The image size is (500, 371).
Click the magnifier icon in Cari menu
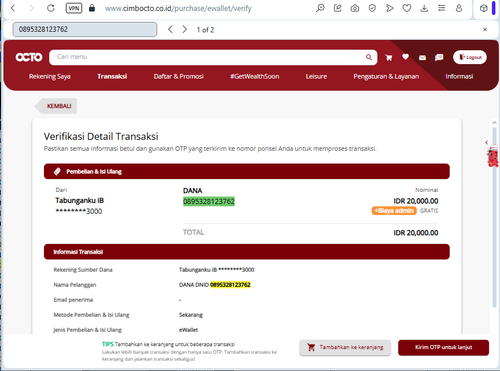[x=369, y=57]
